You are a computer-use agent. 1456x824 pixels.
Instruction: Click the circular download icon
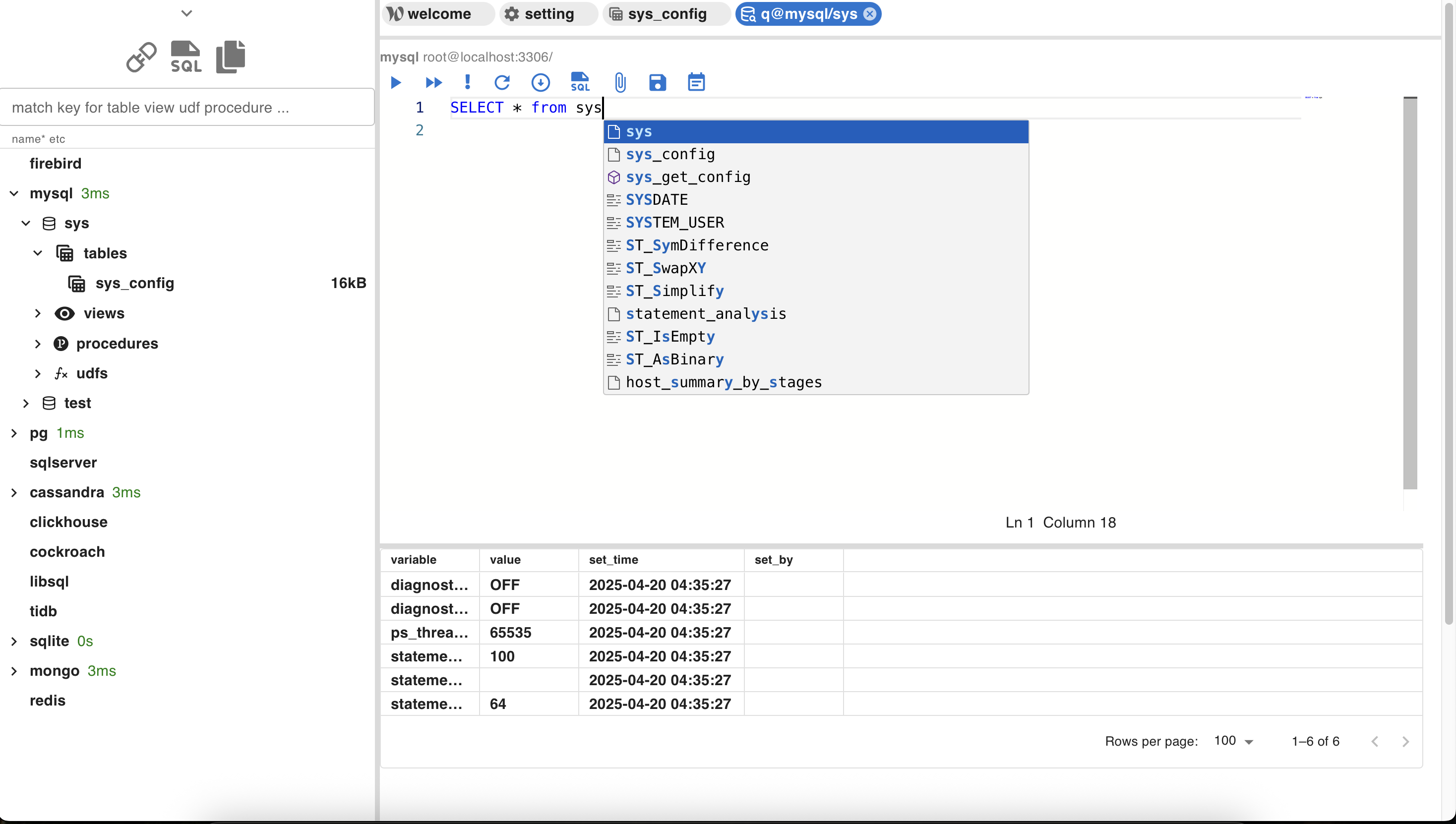click(540, 83)
